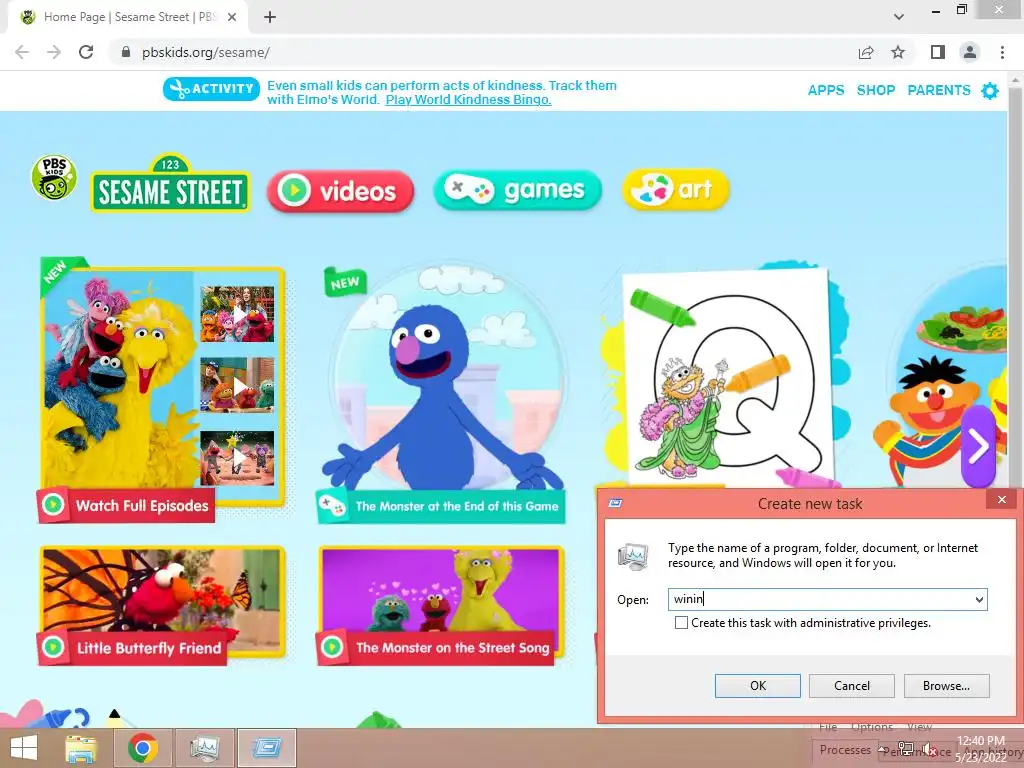
Task: Bookmark this page with star
Action: click(898, 52)
